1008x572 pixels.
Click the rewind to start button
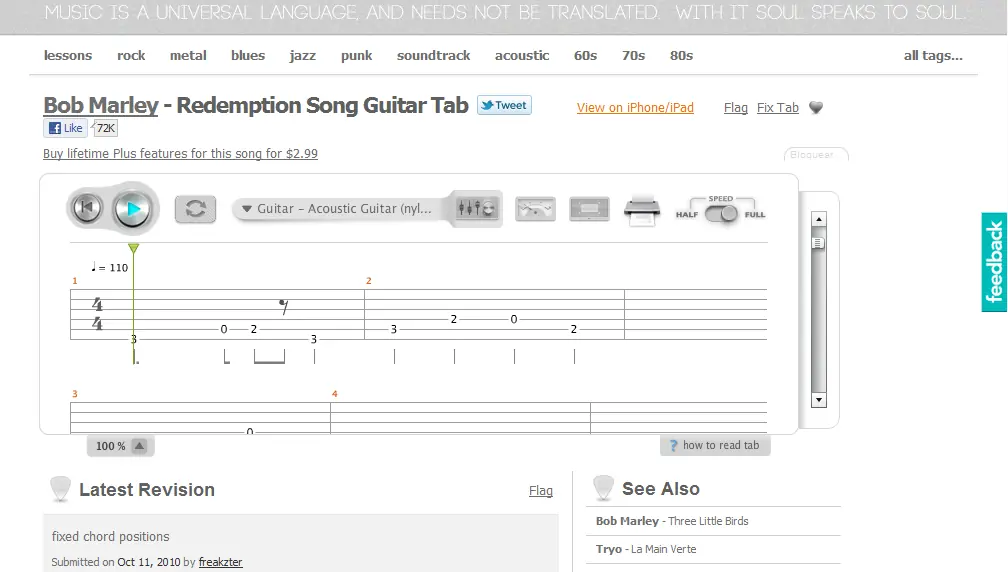87,208
